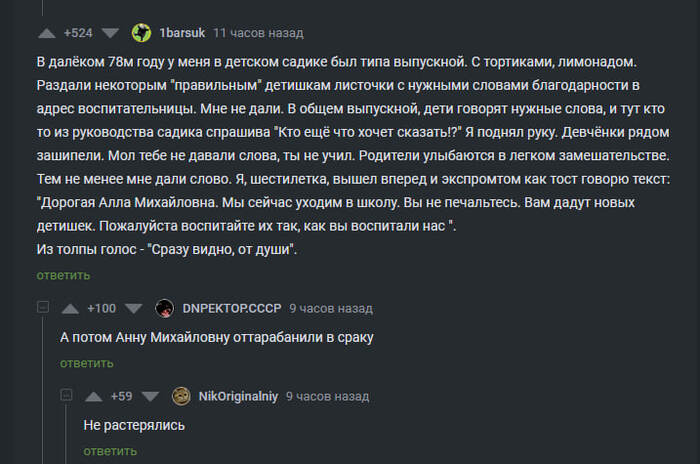This screenshot has width=700, height=464.
Task: Upvote NikOriginalniy's comment
Action: click(95, 396)
